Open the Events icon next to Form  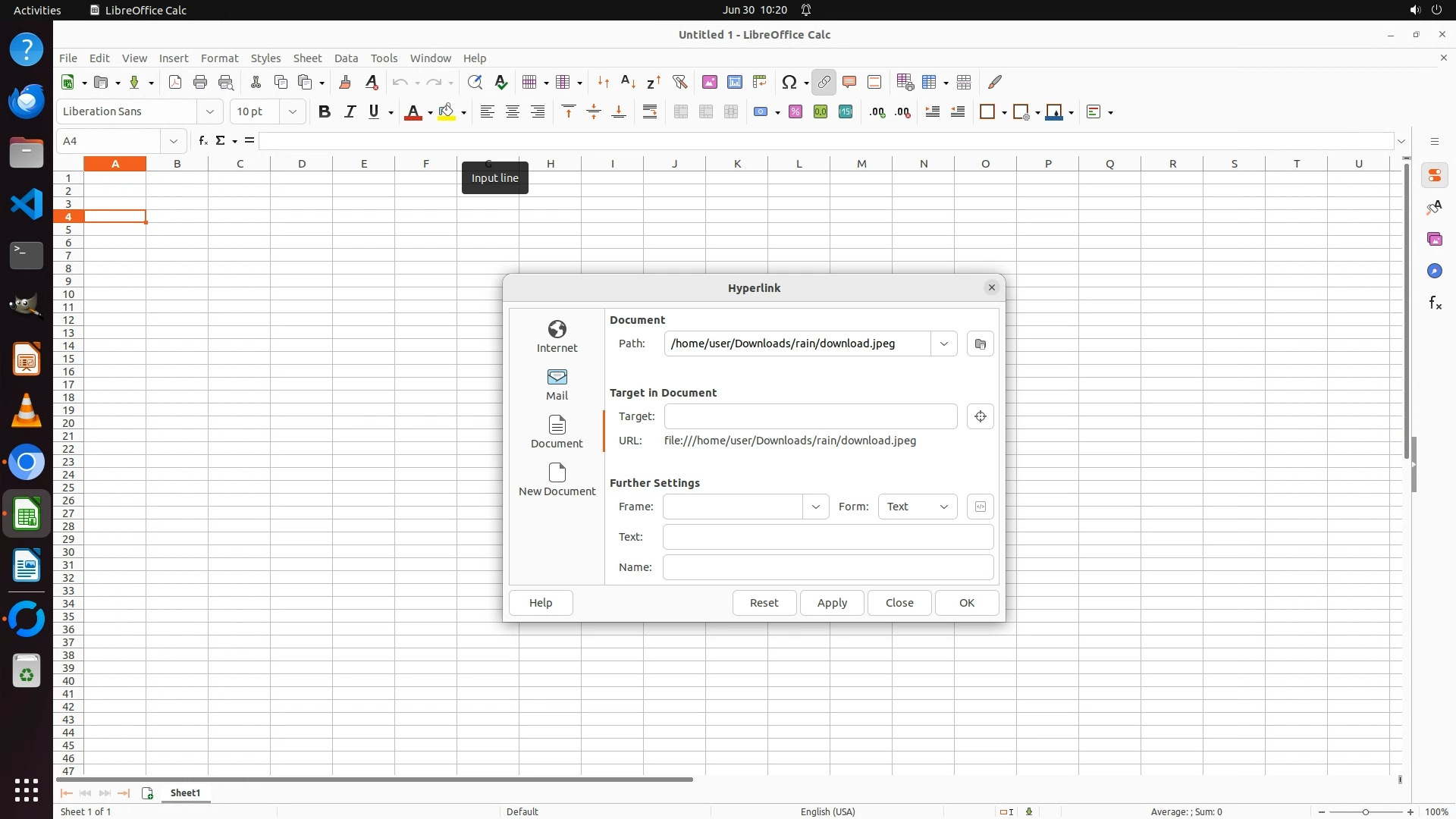coord(980,507)
